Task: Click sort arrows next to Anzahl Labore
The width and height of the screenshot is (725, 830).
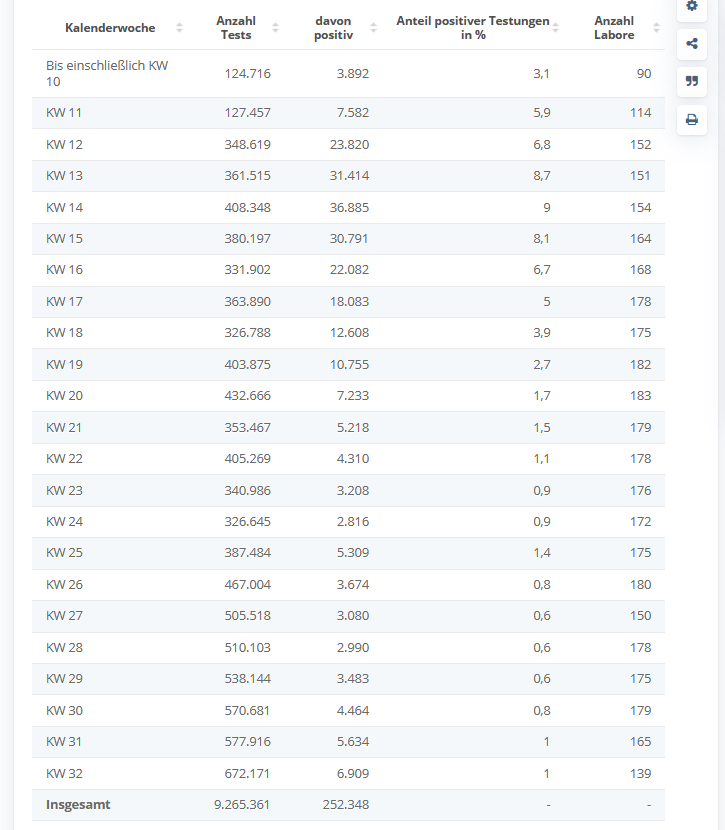Action: (x=655, y=28)
